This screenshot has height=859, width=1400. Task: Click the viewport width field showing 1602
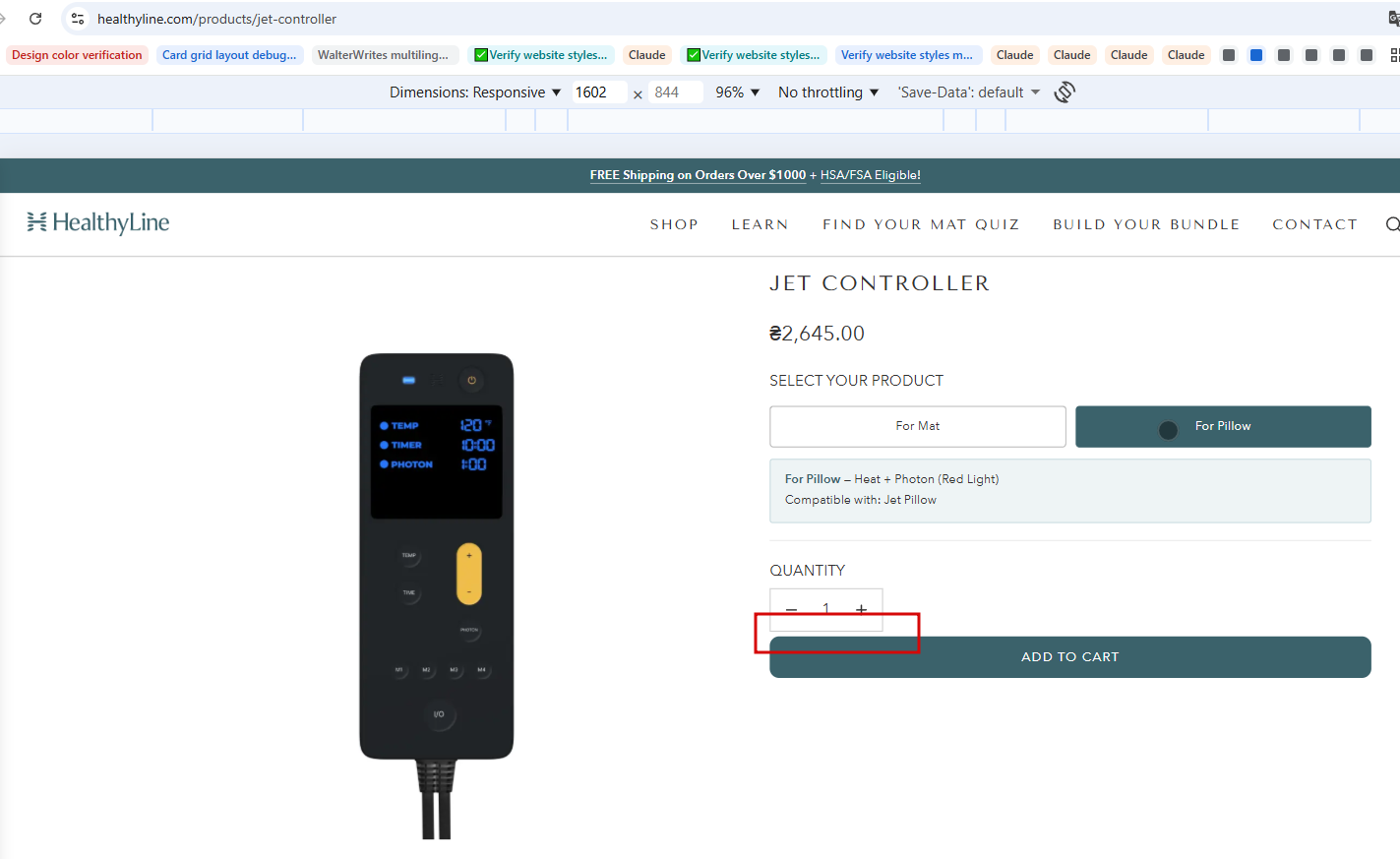(599, 92)
